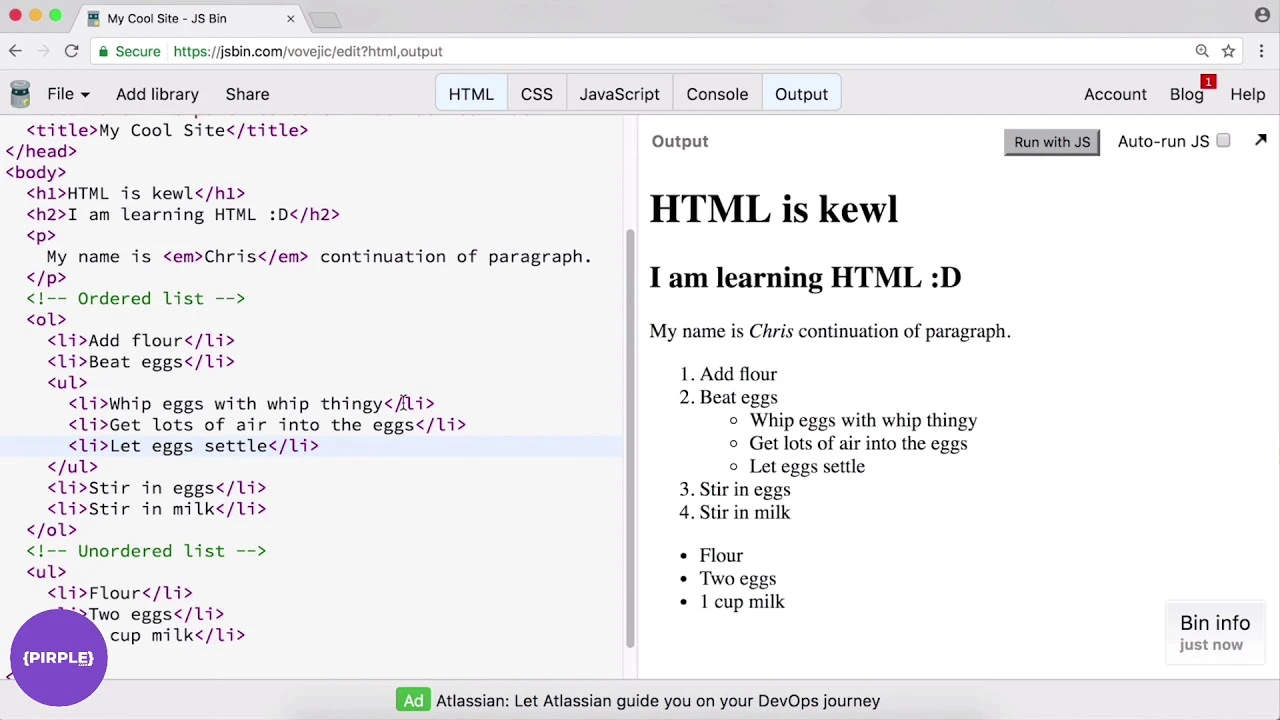Click the secure lock icon
This screenshot has height=720, width=1280.
pos(103,51)
